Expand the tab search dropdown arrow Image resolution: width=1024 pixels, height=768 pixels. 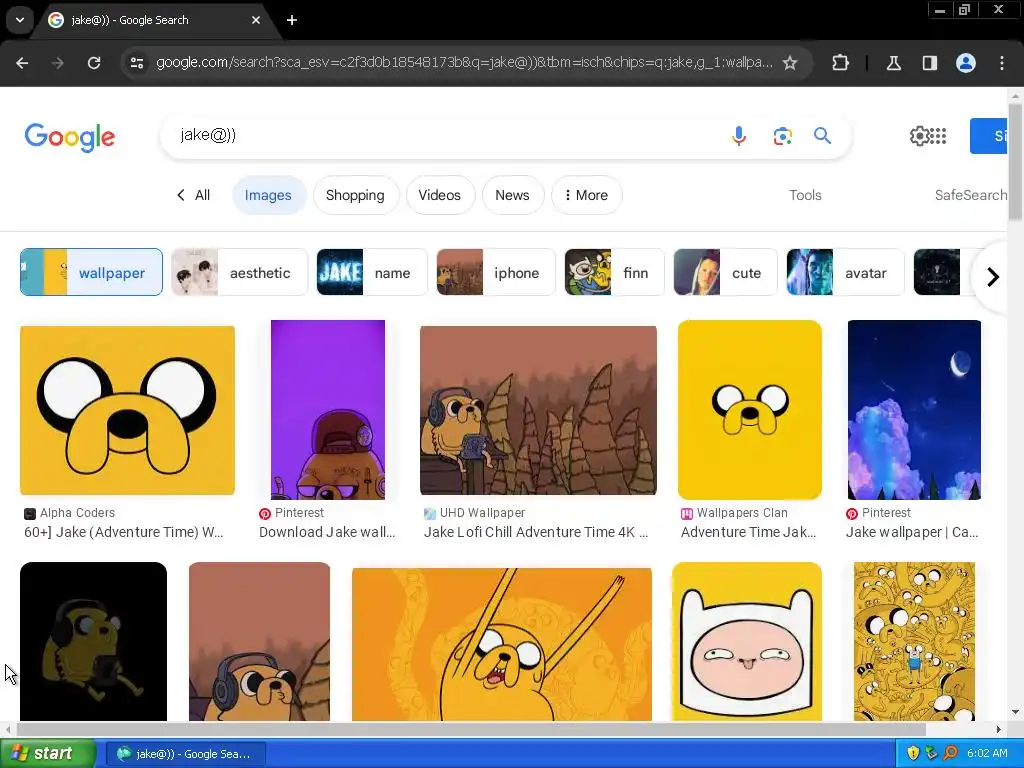[x=20, y=20]
